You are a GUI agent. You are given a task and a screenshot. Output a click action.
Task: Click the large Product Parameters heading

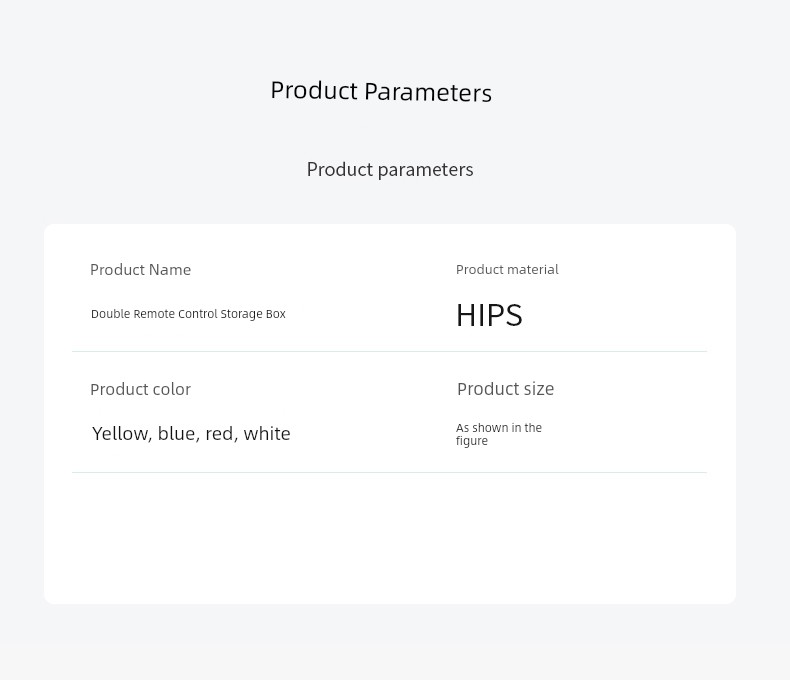(x=381, y=92)
